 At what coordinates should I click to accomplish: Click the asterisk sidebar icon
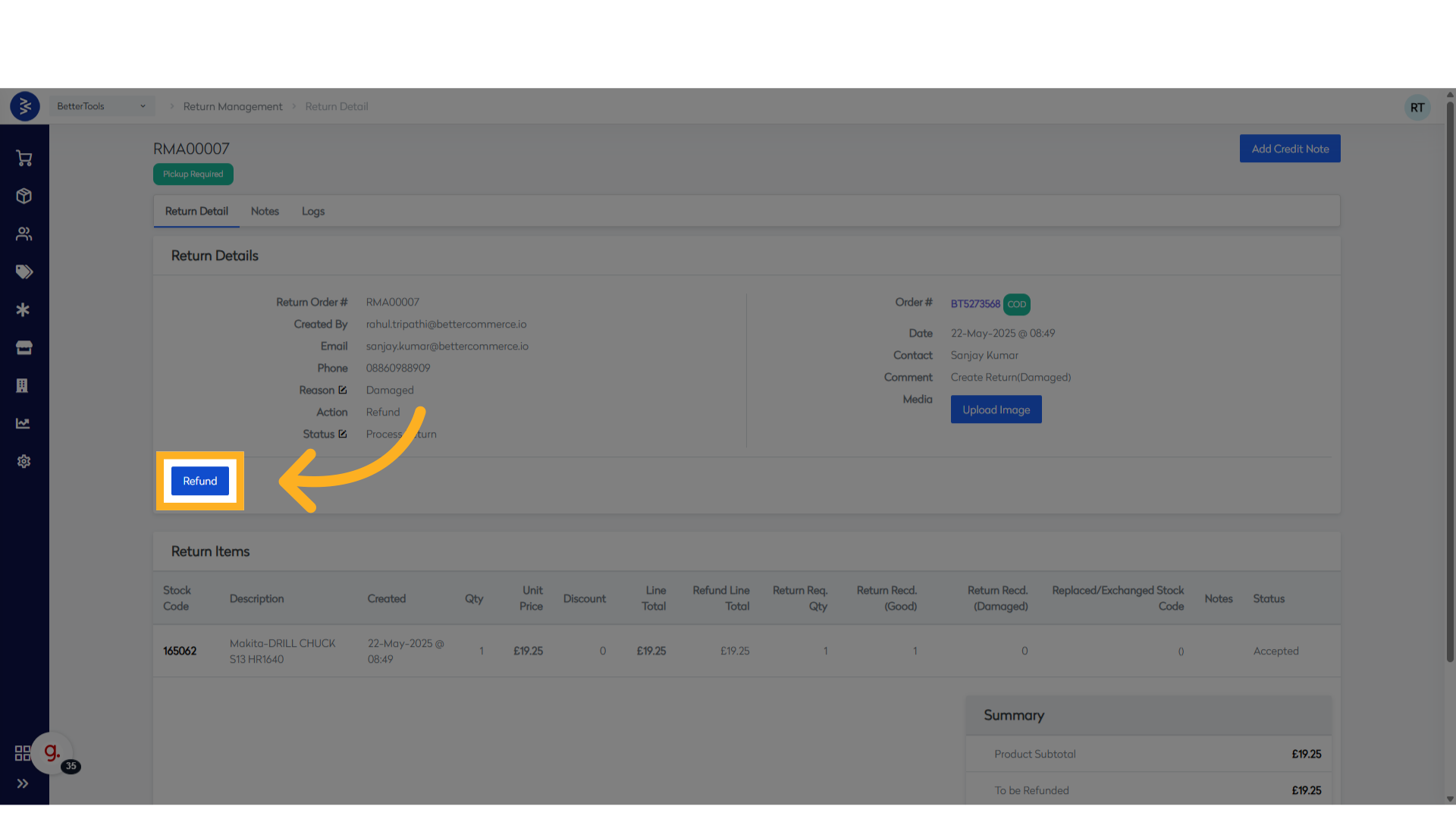click(24, 309)
